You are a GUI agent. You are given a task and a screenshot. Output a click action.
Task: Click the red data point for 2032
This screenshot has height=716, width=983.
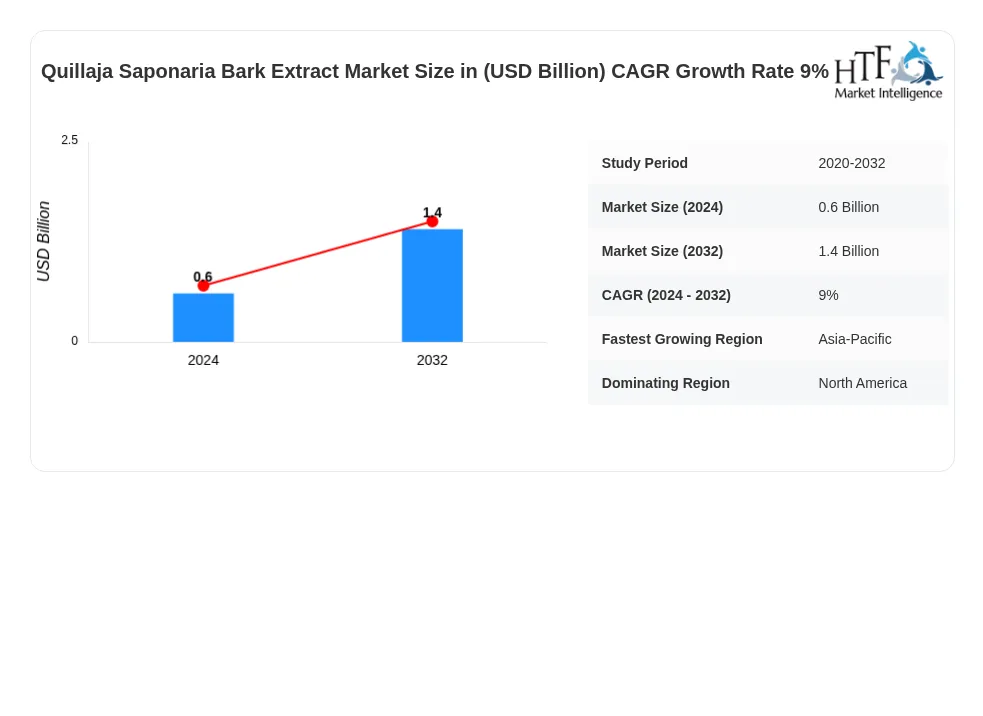click(x=432, y=221)
